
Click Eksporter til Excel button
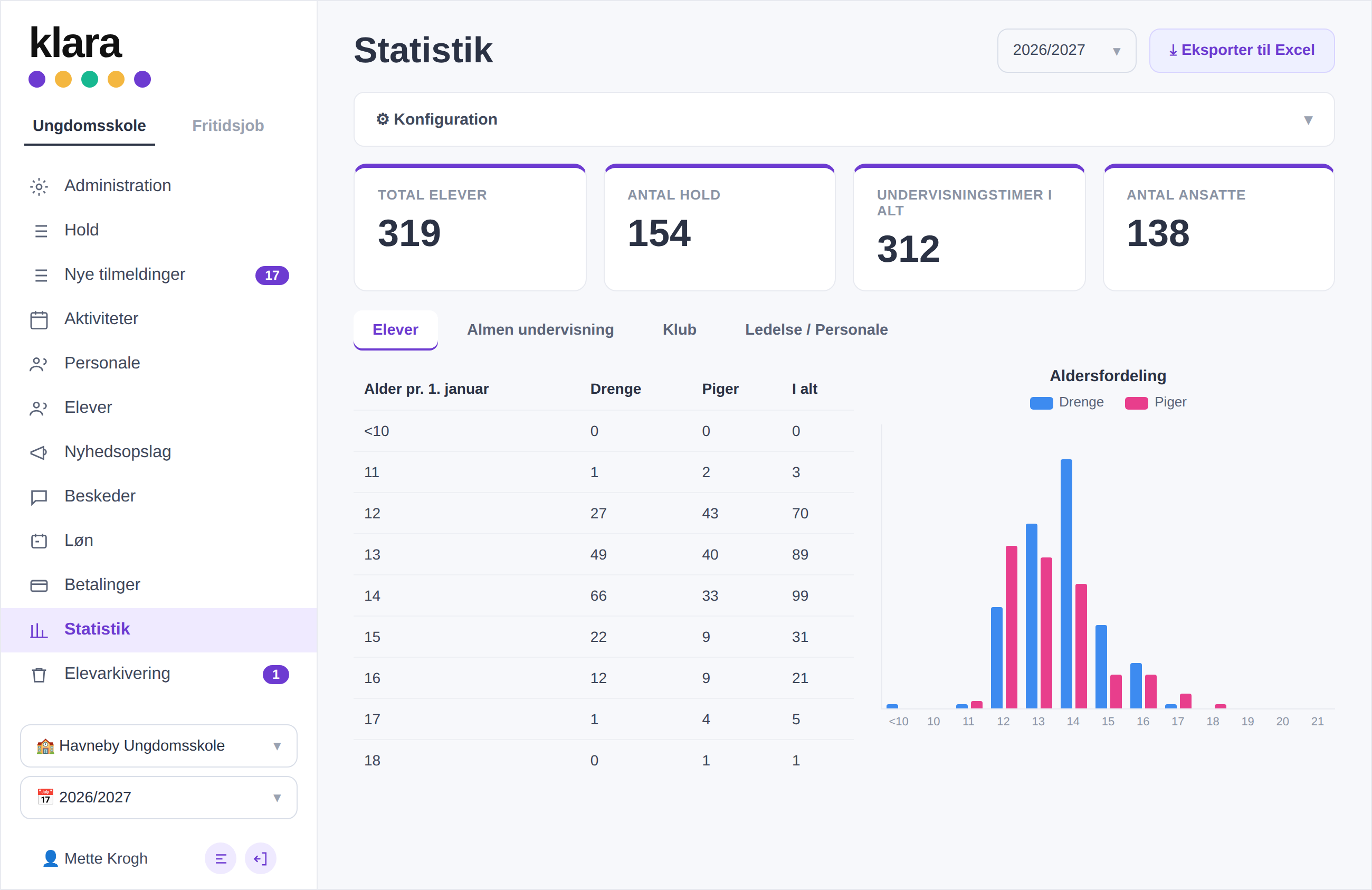pos(1242,50)
